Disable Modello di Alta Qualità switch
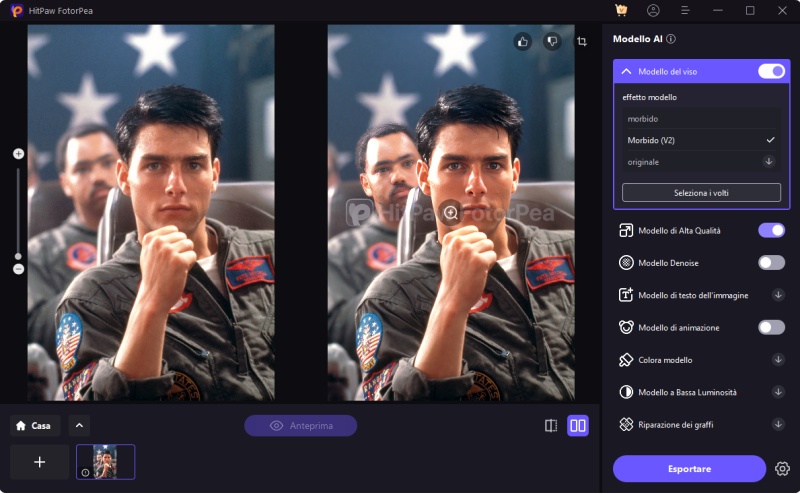The image size is (800, 494). click(771, 231)
